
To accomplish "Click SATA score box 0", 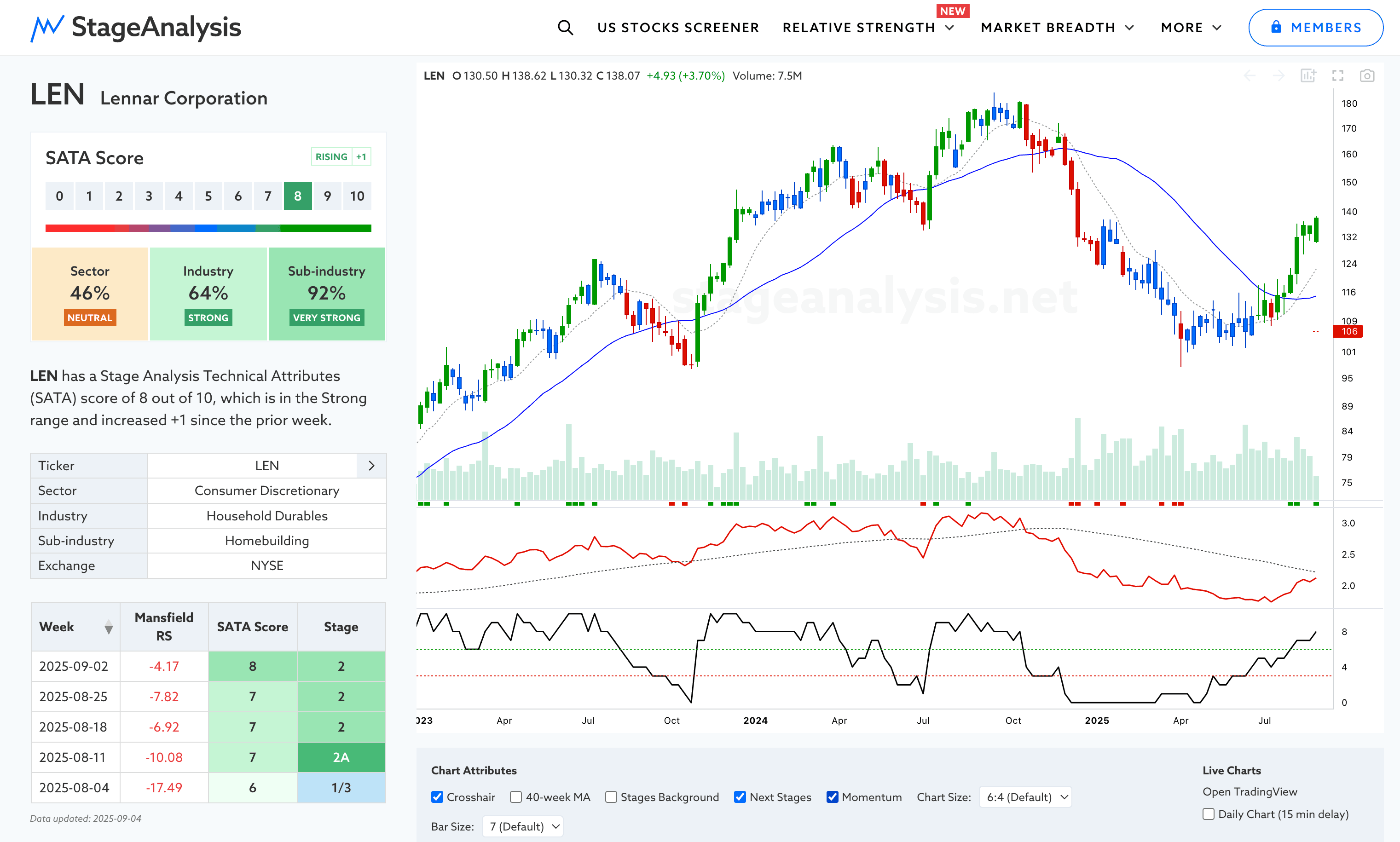I will 59,196.
